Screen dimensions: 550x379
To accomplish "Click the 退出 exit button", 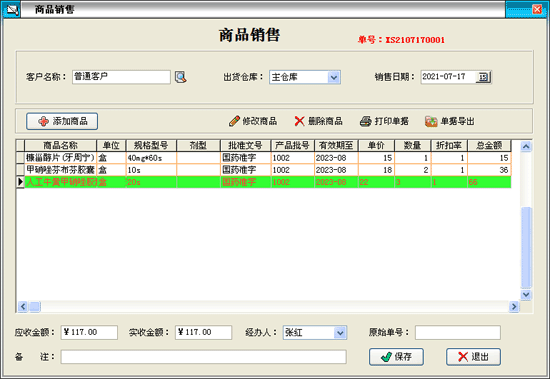I will click(x=473, y=357).
